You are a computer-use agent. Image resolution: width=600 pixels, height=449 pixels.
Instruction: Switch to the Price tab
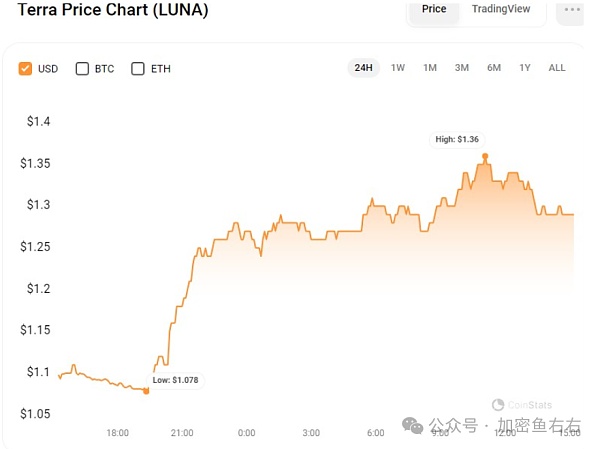[434, 10]
